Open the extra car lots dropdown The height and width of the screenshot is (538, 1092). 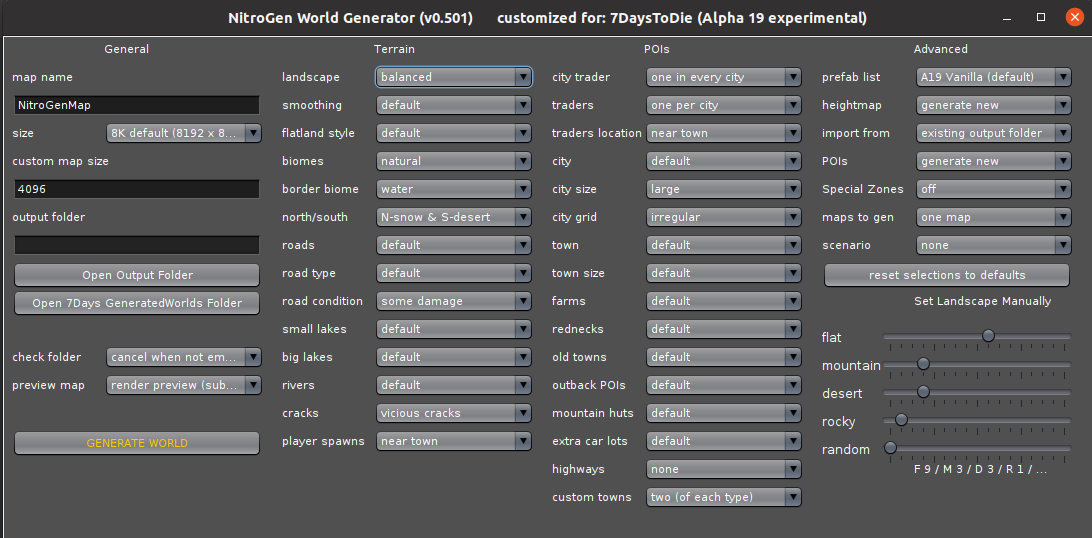coord(724,441)
